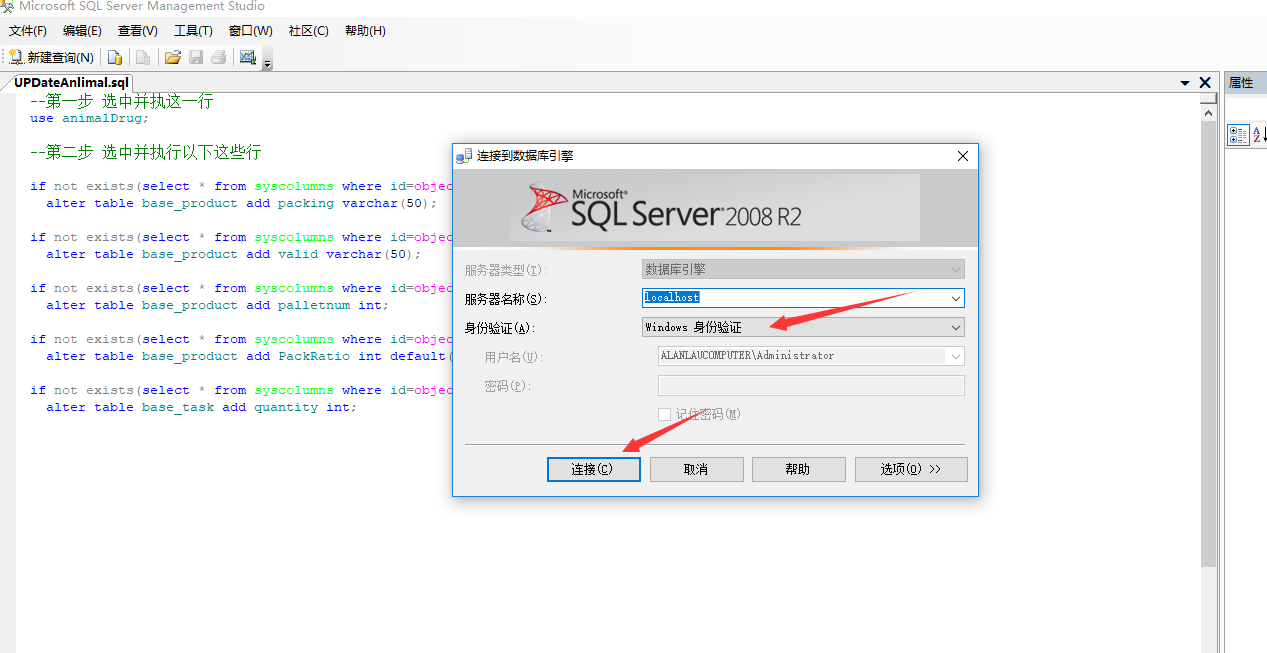Close the Connect to Database Engine dialog
The width and height of the screenshot is (1267, 653).
[x=963, y=156]
